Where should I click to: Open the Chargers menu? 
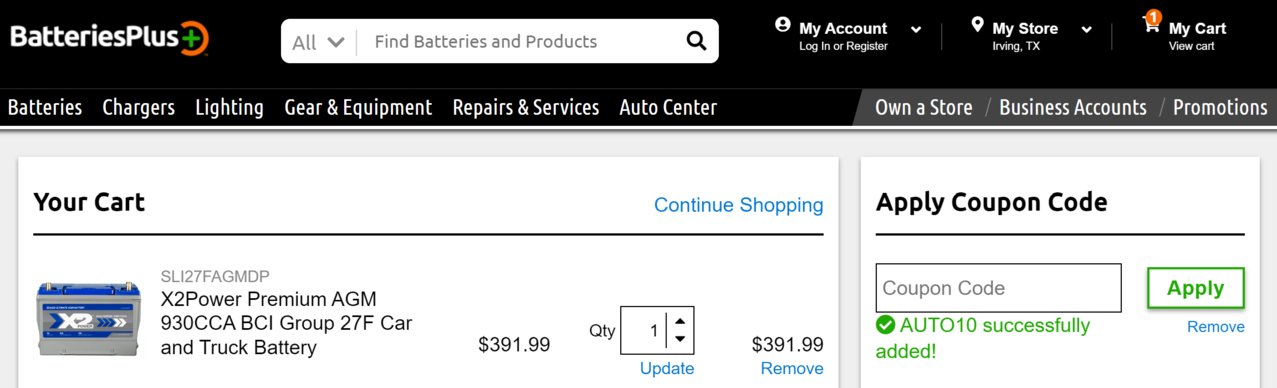138,107
